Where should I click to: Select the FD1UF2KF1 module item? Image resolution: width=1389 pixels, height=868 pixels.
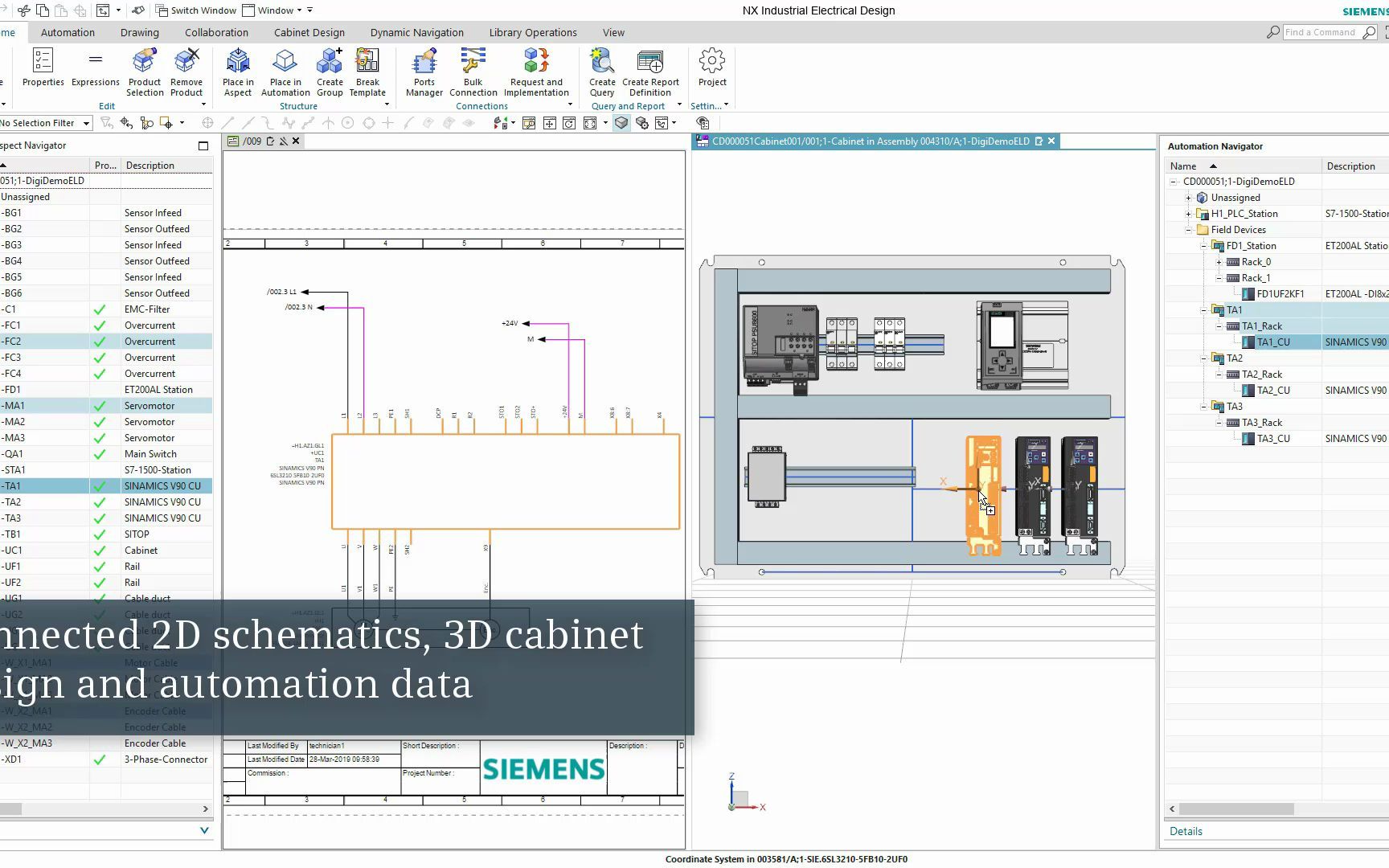(1280, 294)
